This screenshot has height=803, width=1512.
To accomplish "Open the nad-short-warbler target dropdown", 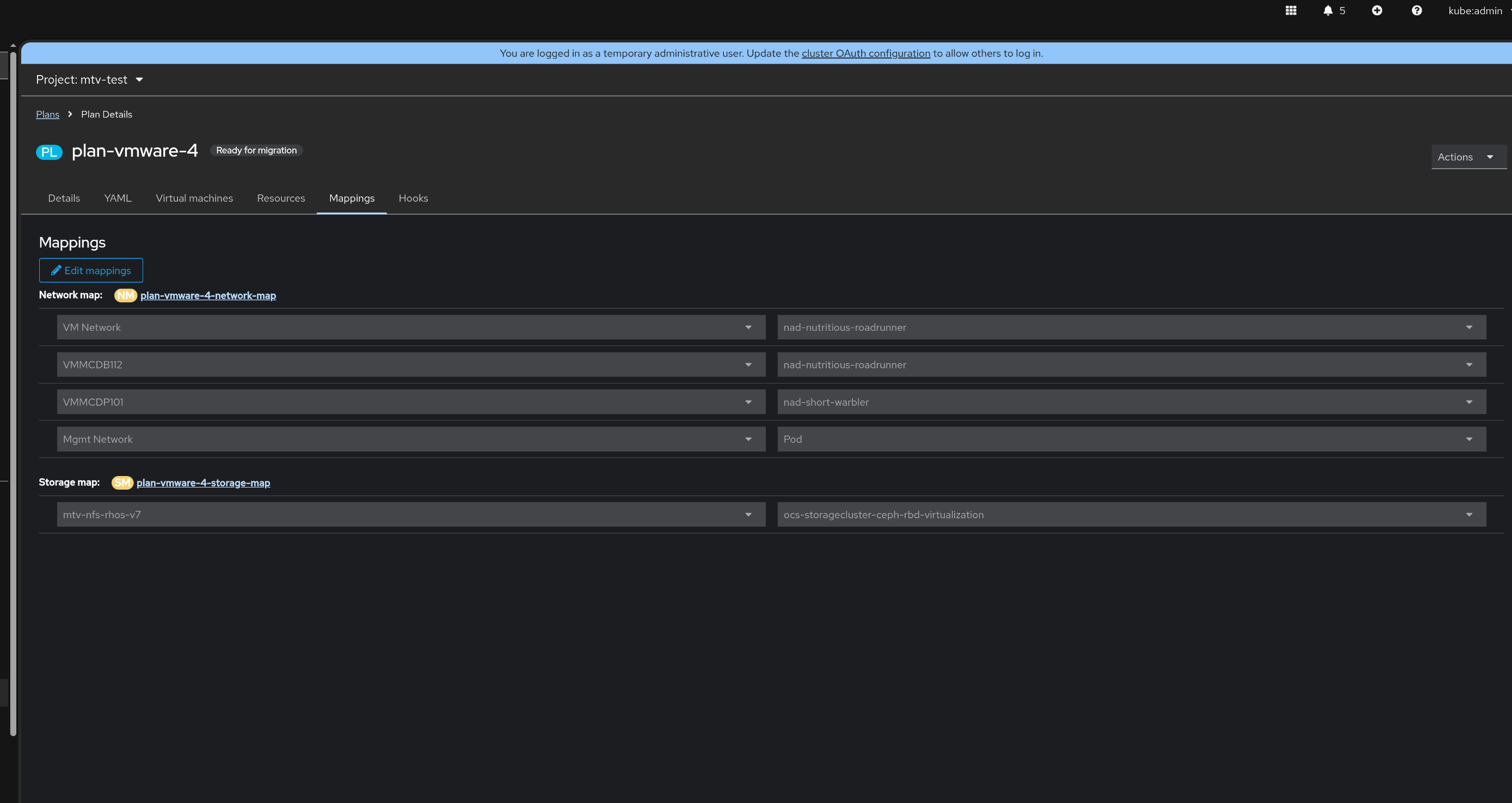I will 1131,402.
